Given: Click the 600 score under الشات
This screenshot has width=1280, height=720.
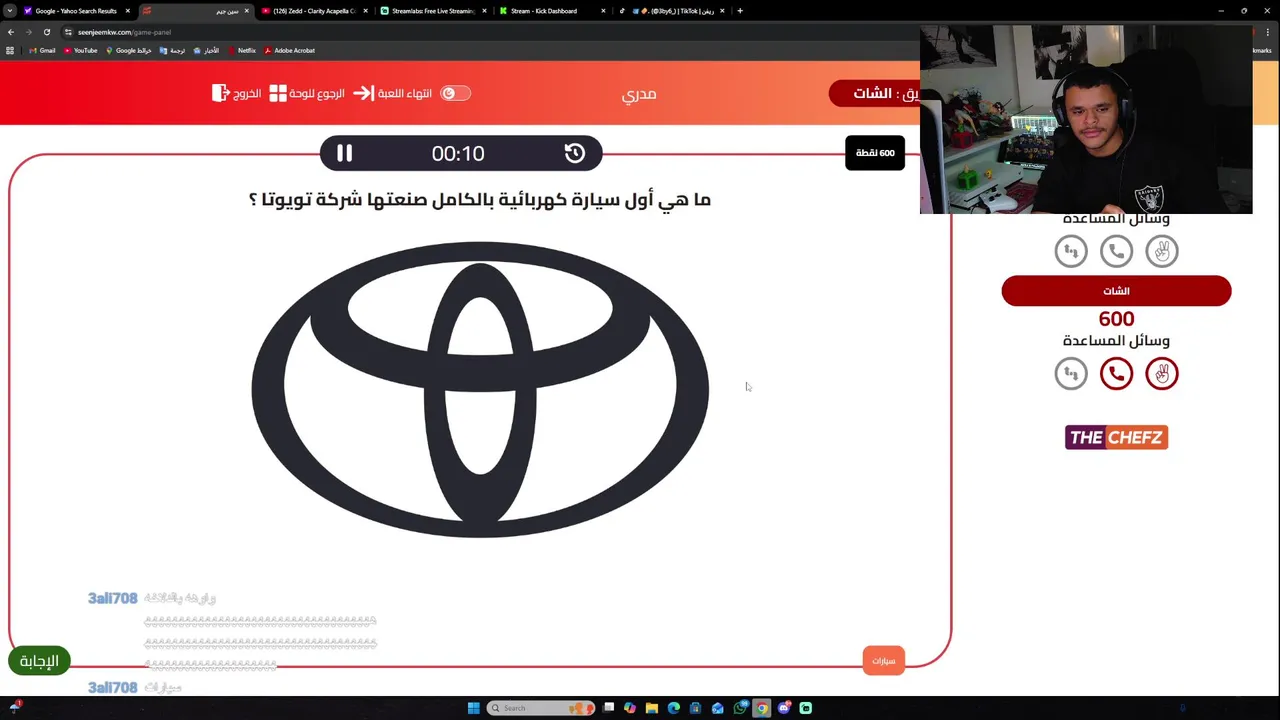Looking at the screenshot, I should coord(1116,319).
